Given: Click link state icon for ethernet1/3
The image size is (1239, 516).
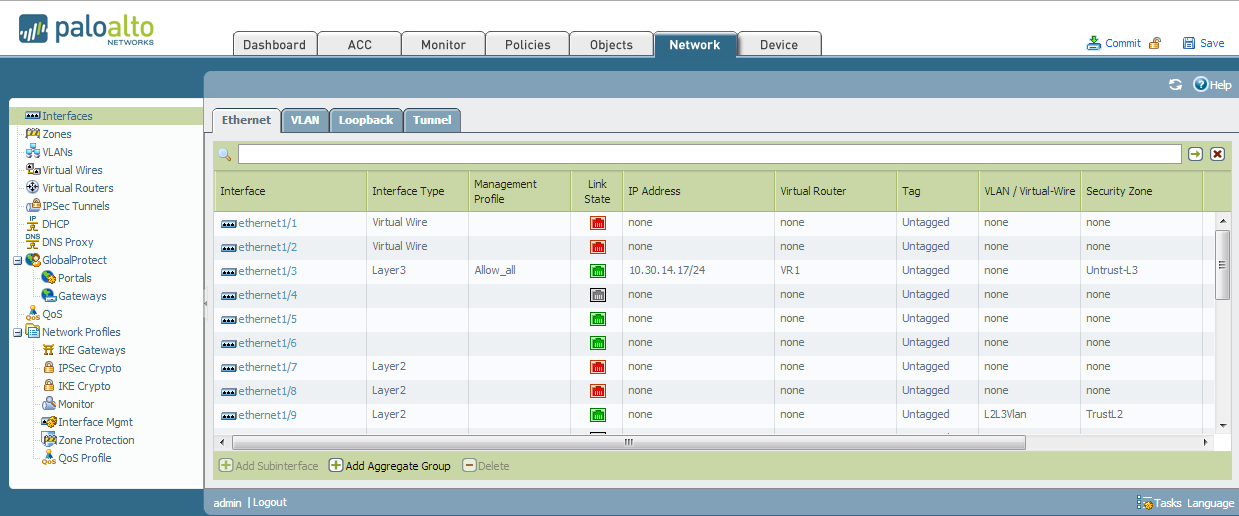Looking at the screenshot, I should coord(598,271).
